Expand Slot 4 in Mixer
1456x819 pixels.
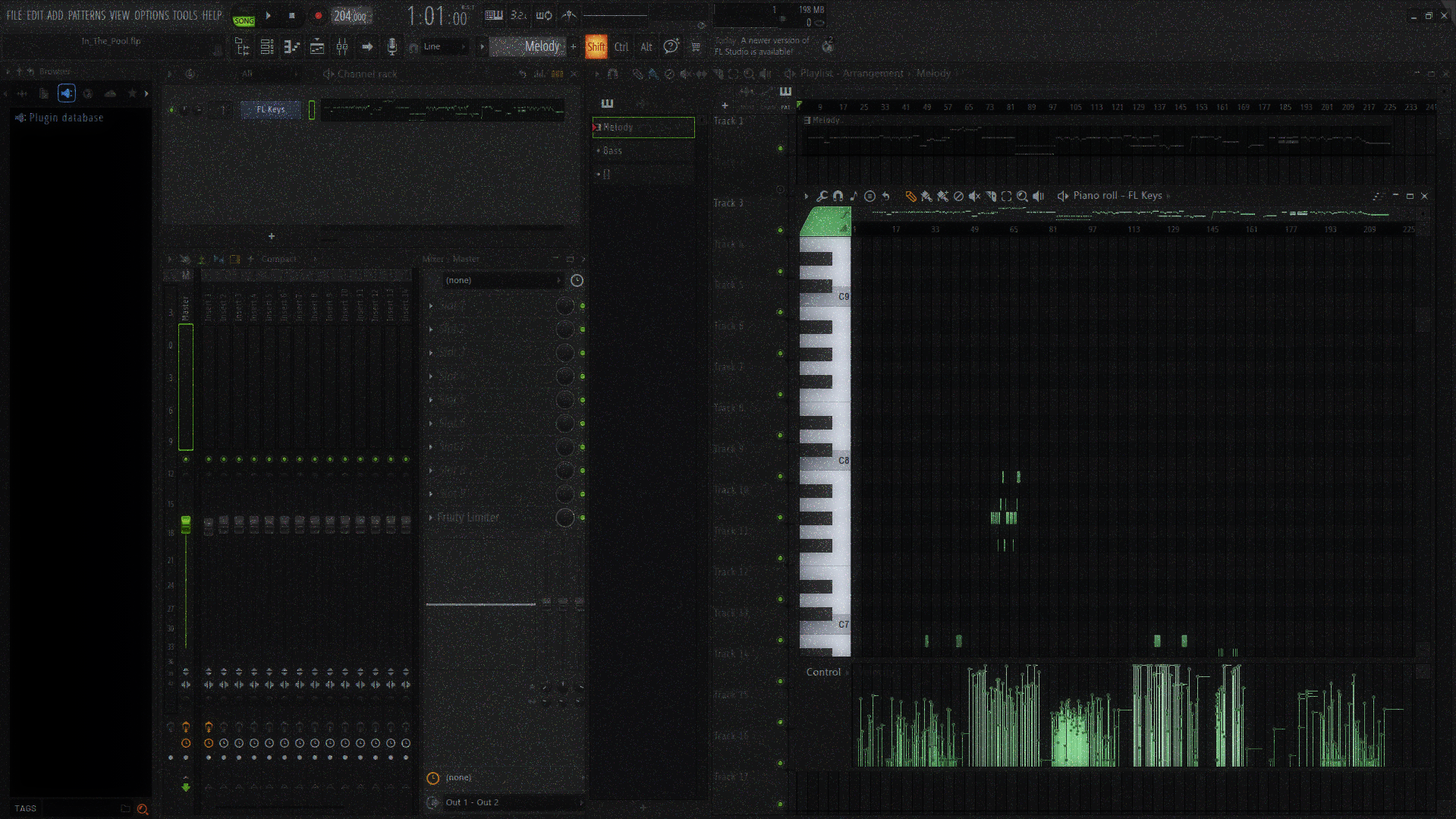(x=431, y=377)
